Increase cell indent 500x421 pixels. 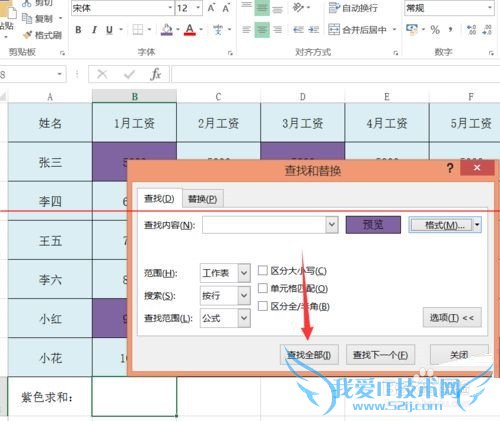[314, 30]
